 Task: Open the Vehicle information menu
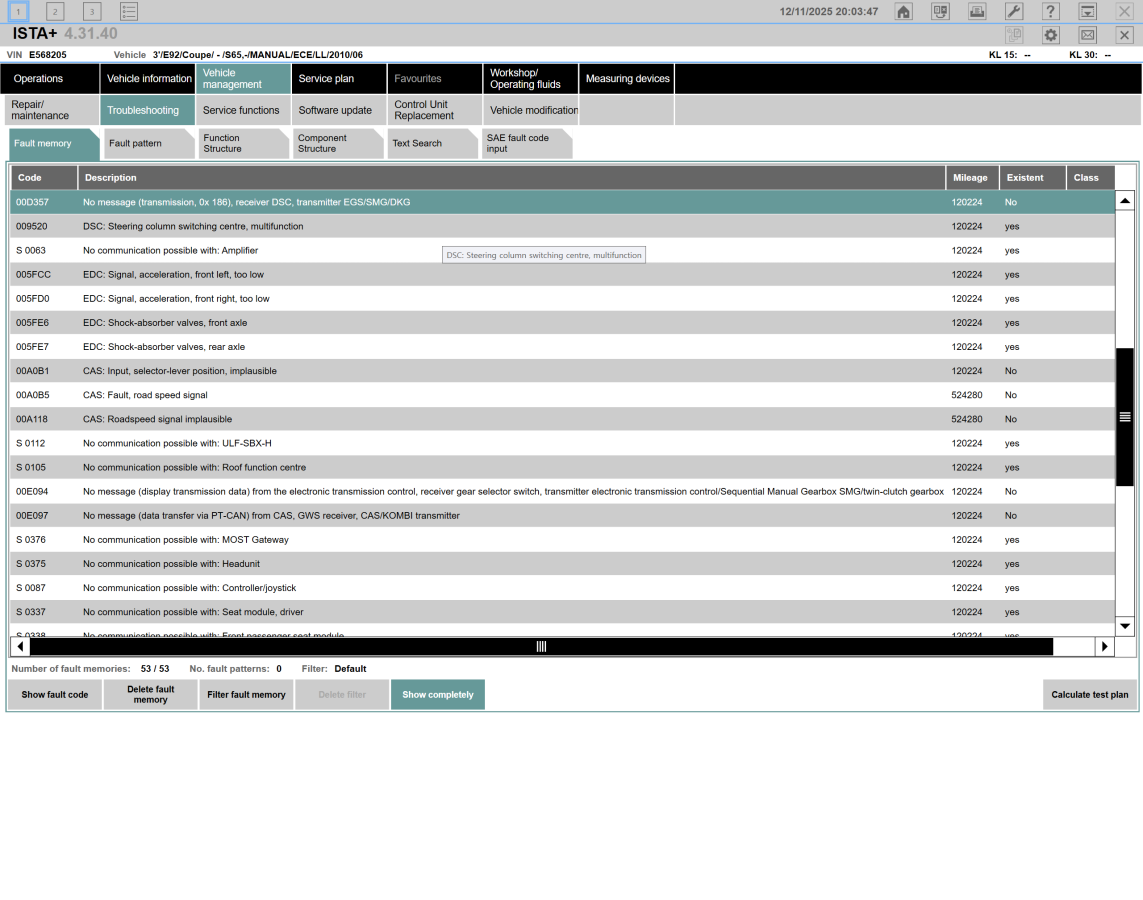pos(149,79)
